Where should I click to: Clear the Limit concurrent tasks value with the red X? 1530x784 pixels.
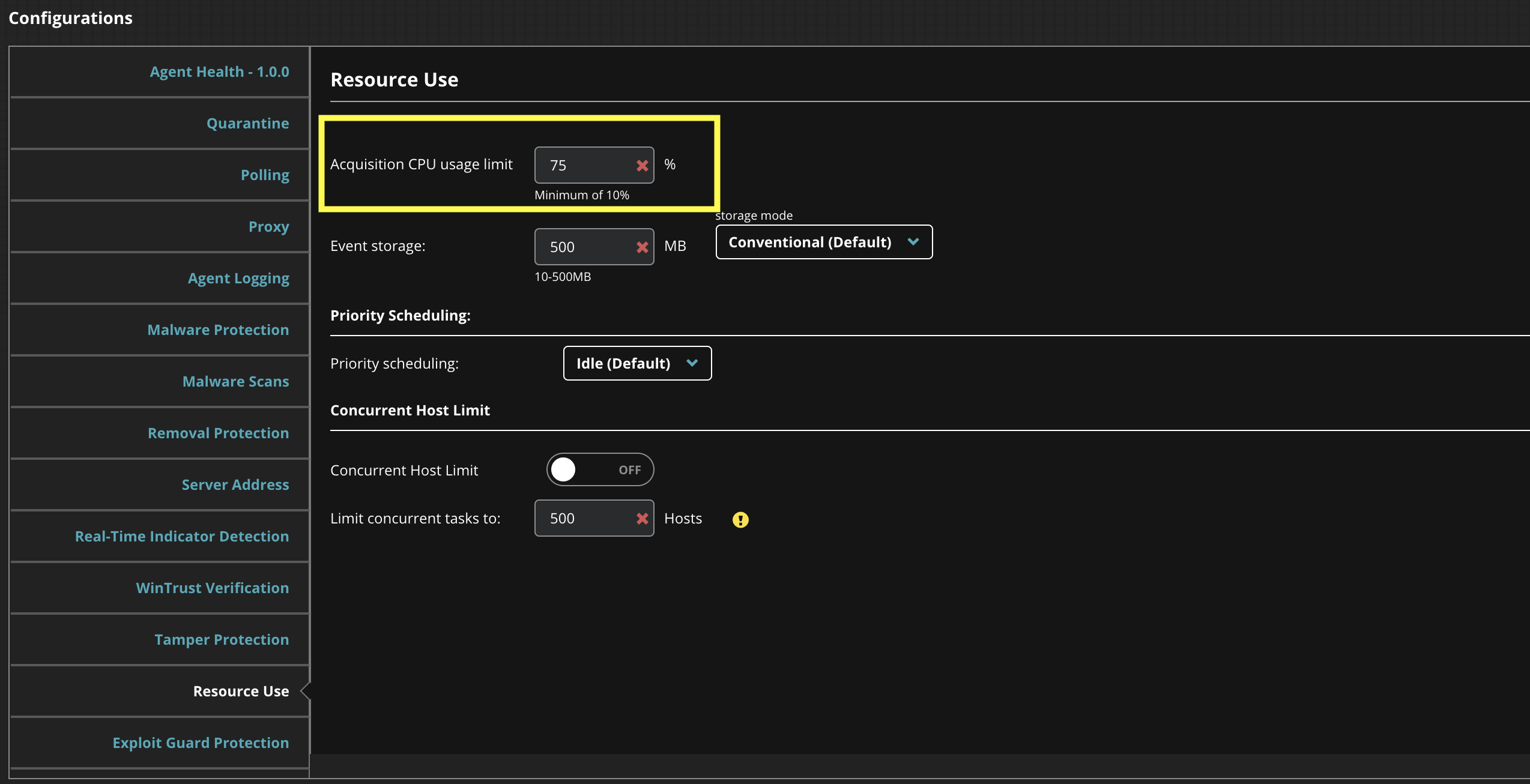642,519
